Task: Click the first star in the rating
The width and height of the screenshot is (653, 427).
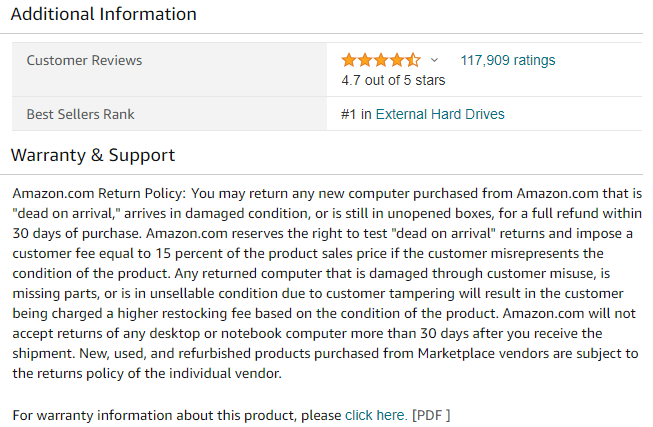Action: pyautogui.click(x=349, y=60)
